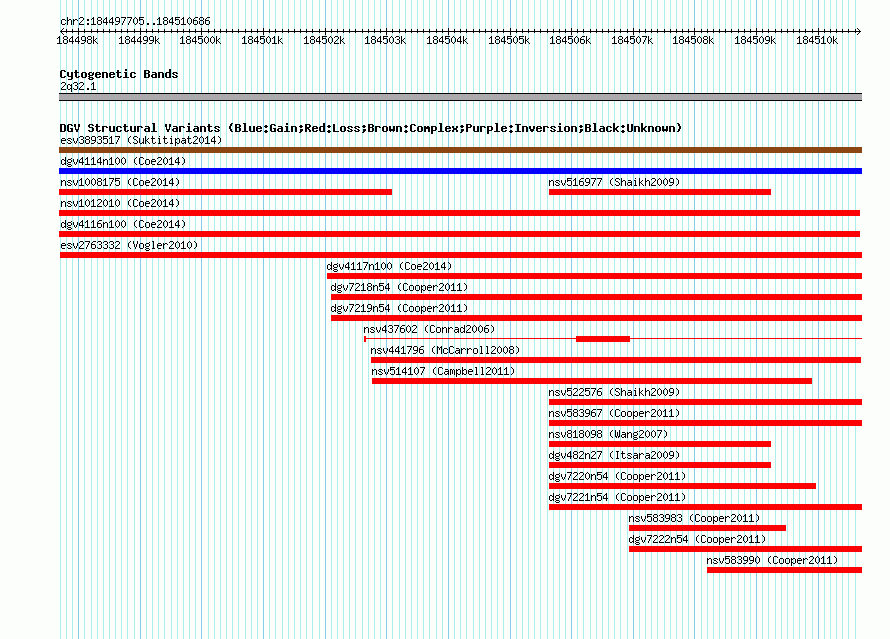Click the 184508k ruler position
890x639 pixels.
693,40
